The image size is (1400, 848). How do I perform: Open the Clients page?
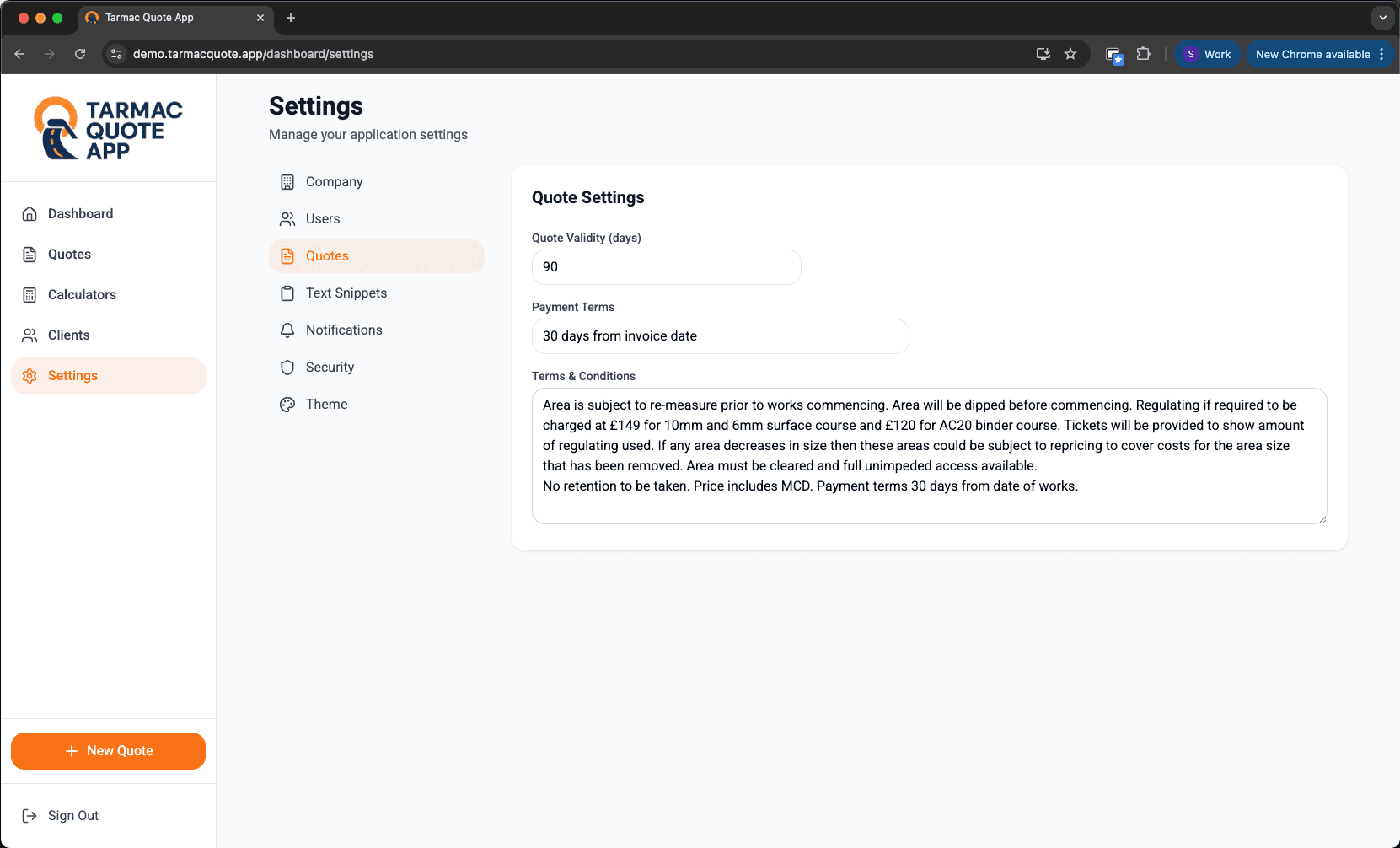(x=68, y=335)
